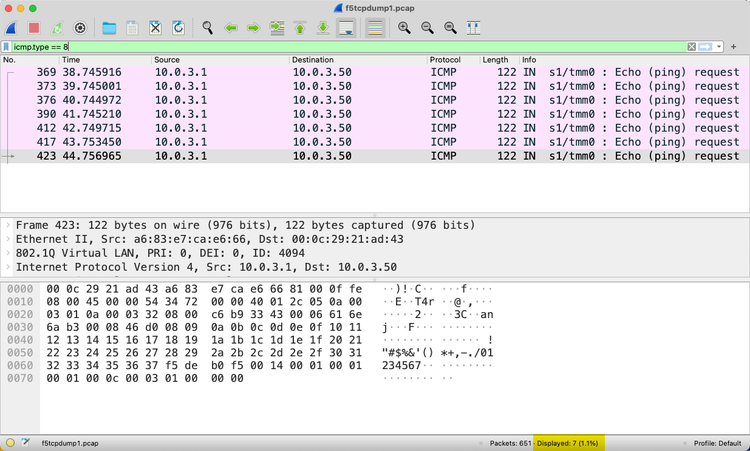The width and height of the screenshot is (750, 451).
Task: Open capture options gear icon
Action: click(81, 28)
